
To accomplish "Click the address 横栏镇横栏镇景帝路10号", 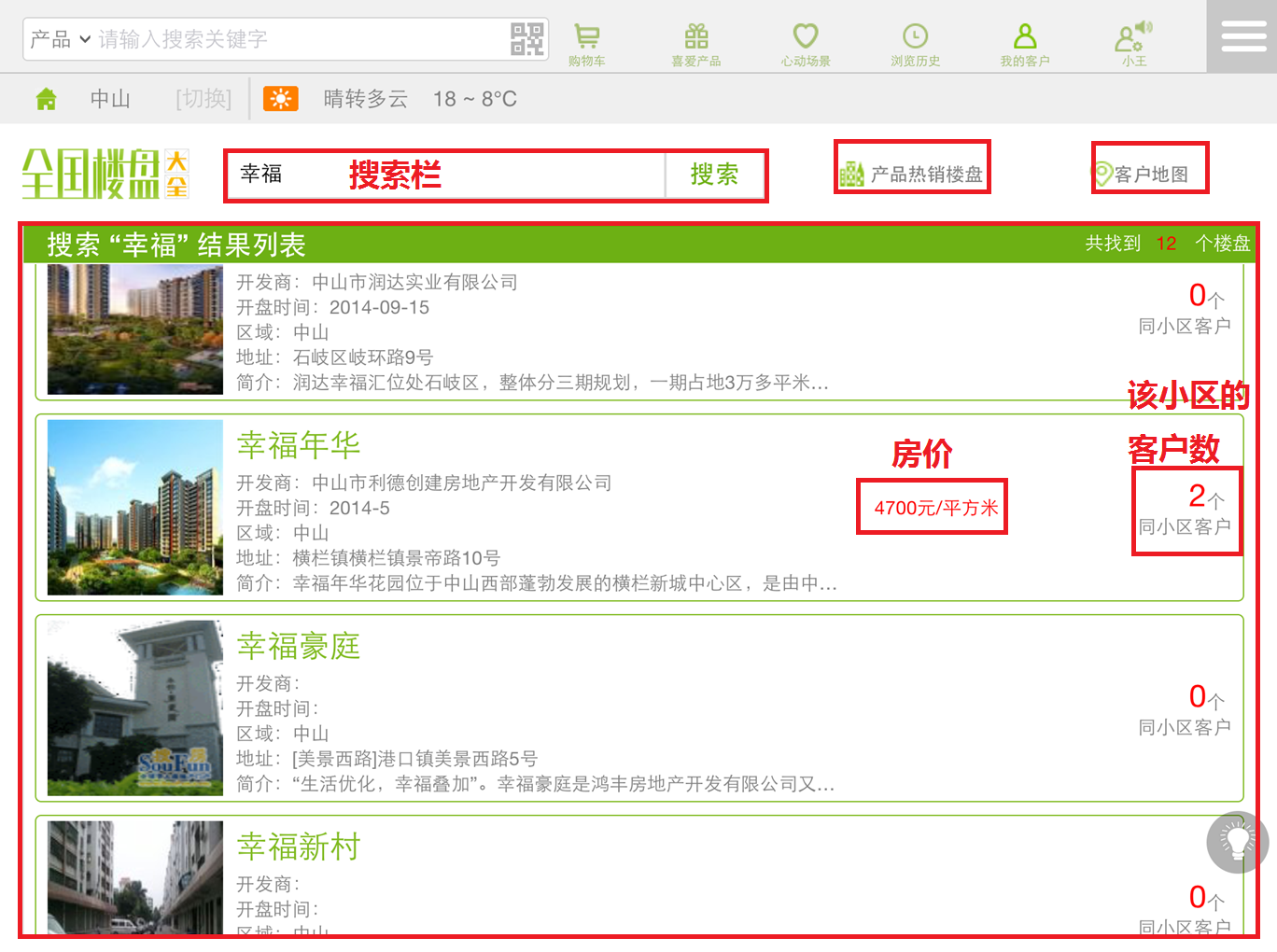I will click(397, 558).
